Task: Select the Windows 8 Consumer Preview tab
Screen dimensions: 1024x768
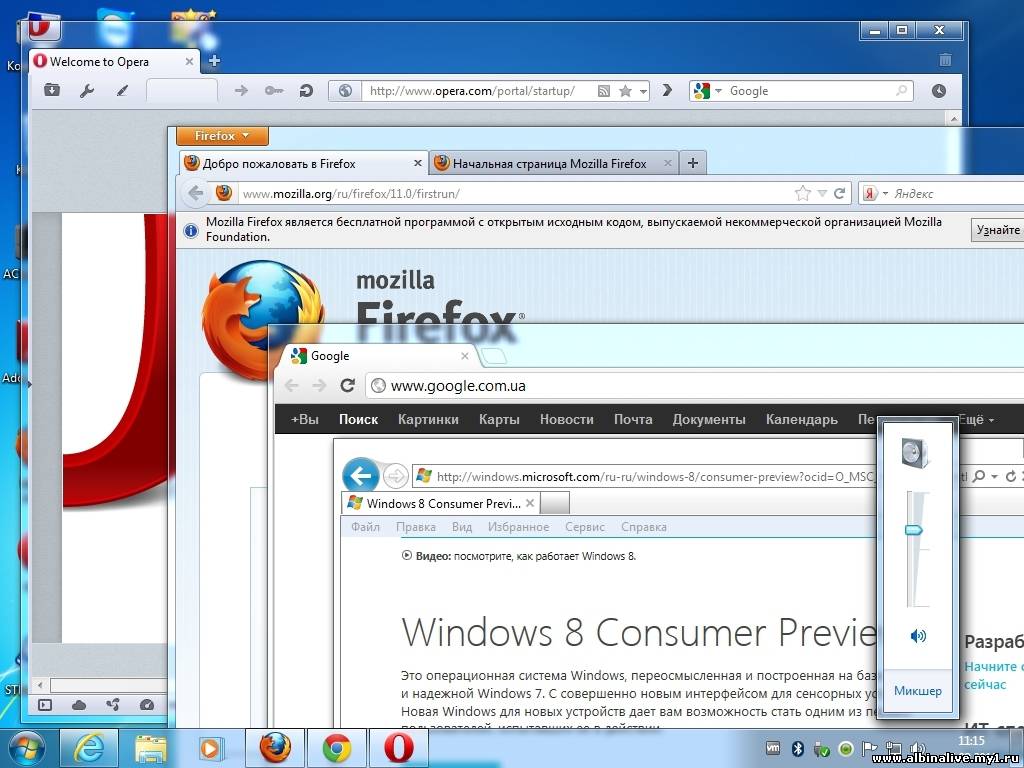Action: click(441, 504)
